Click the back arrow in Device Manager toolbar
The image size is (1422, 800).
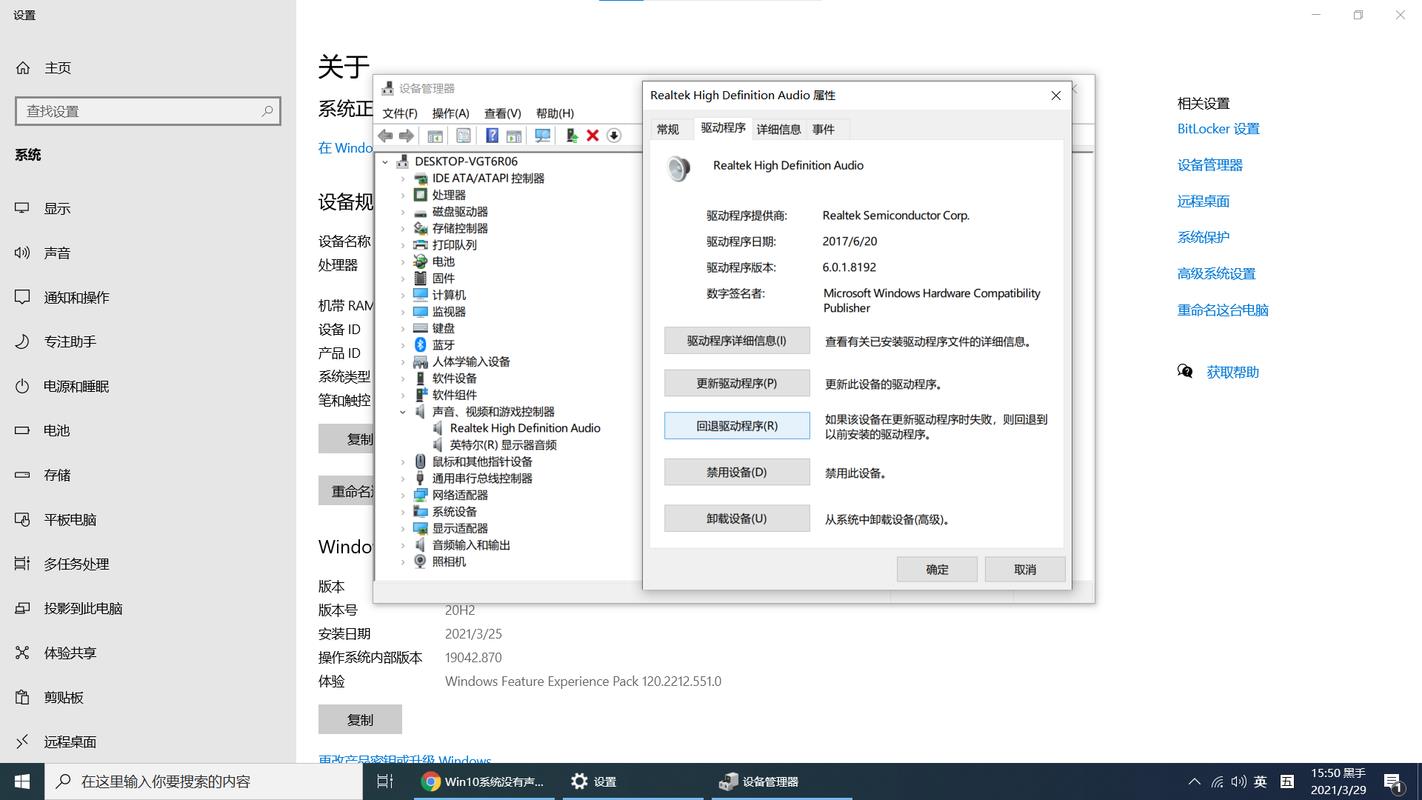point(386,136)
